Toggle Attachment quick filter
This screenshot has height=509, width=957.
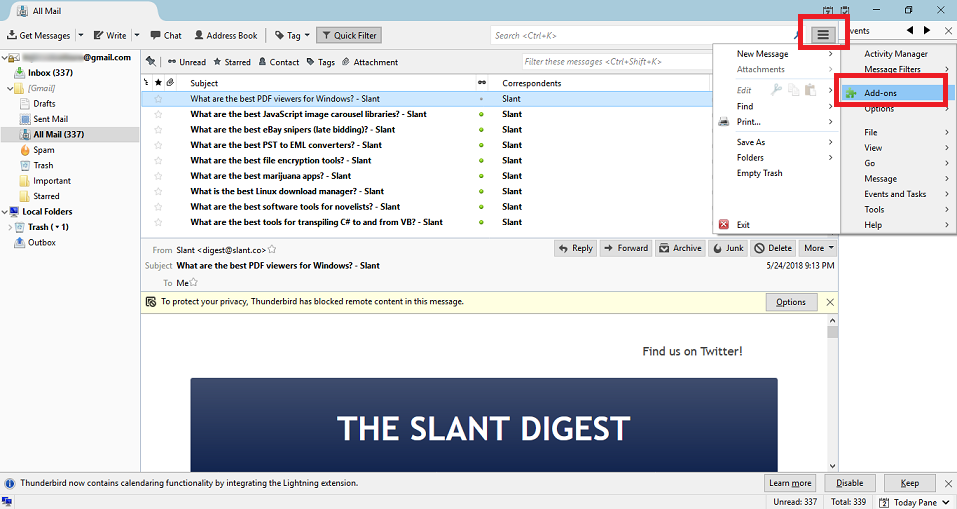point(370,62)
